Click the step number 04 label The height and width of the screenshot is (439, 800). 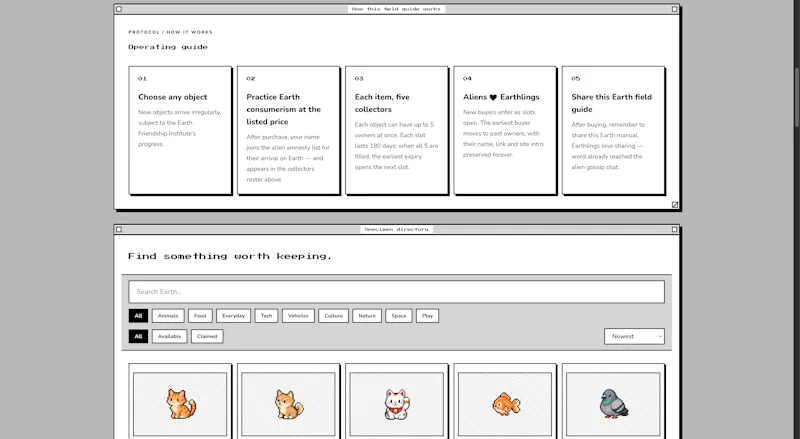[x=467, y=79]
